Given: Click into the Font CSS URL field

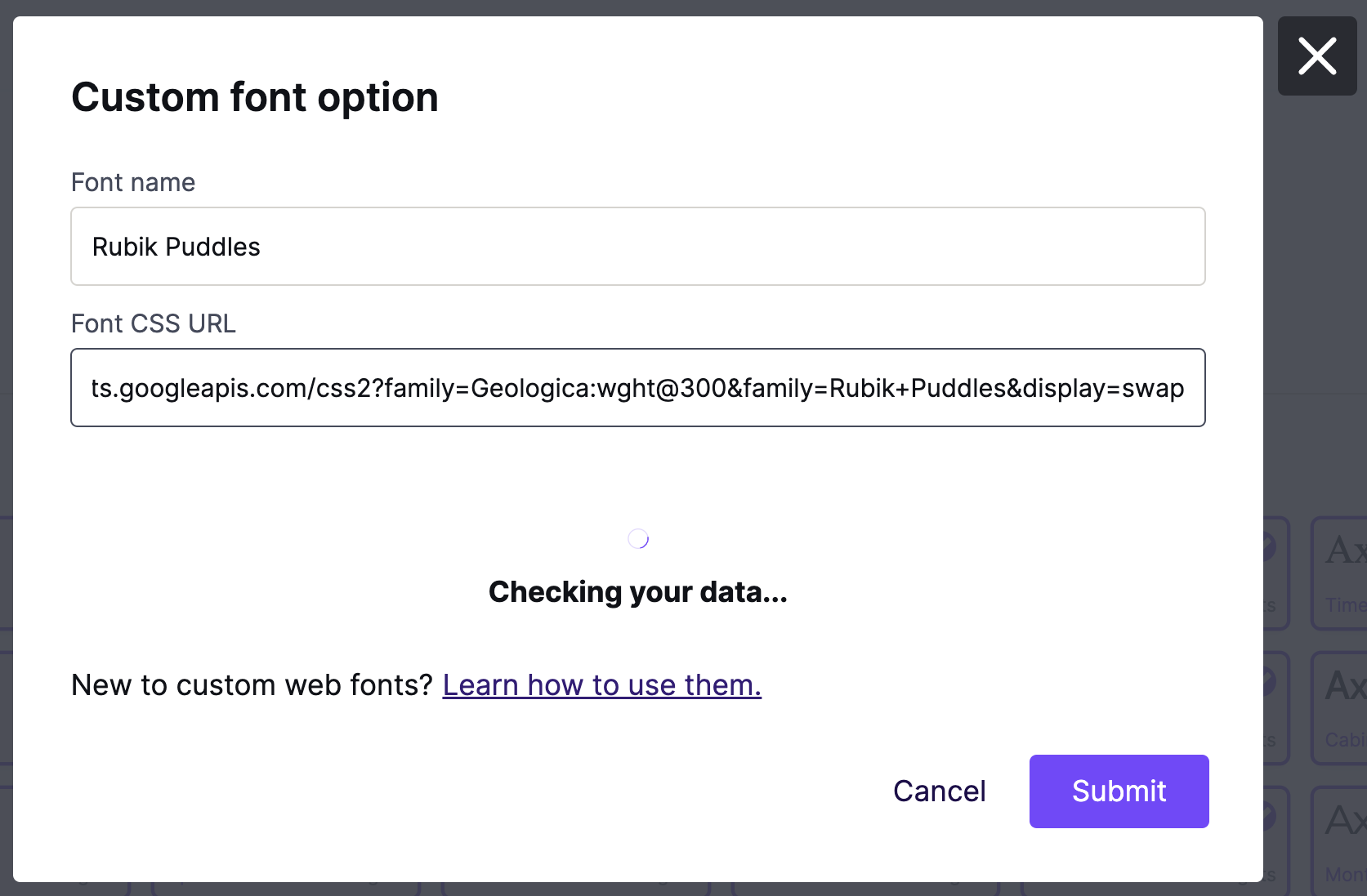Looking at the screenshot, I should [x=637, y=387].
